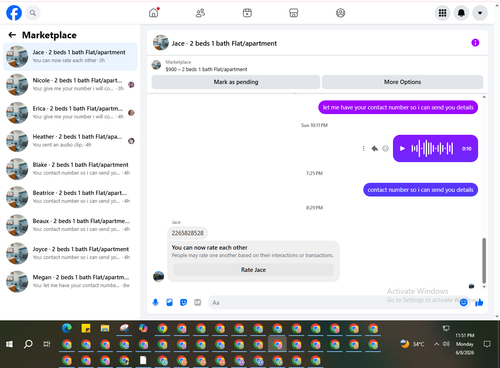
Task: Open the emoji picker in message box
Action: [x=463, y=302]
